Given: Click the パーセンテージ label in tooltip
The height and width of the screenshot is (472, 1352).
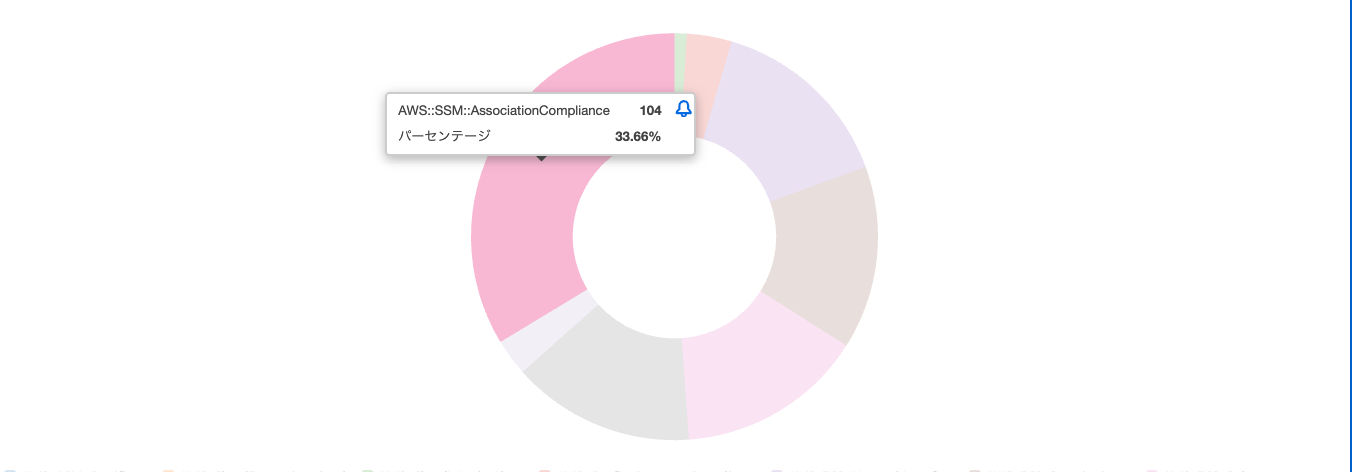Looking at the screenshot, I should click(445, 136).
